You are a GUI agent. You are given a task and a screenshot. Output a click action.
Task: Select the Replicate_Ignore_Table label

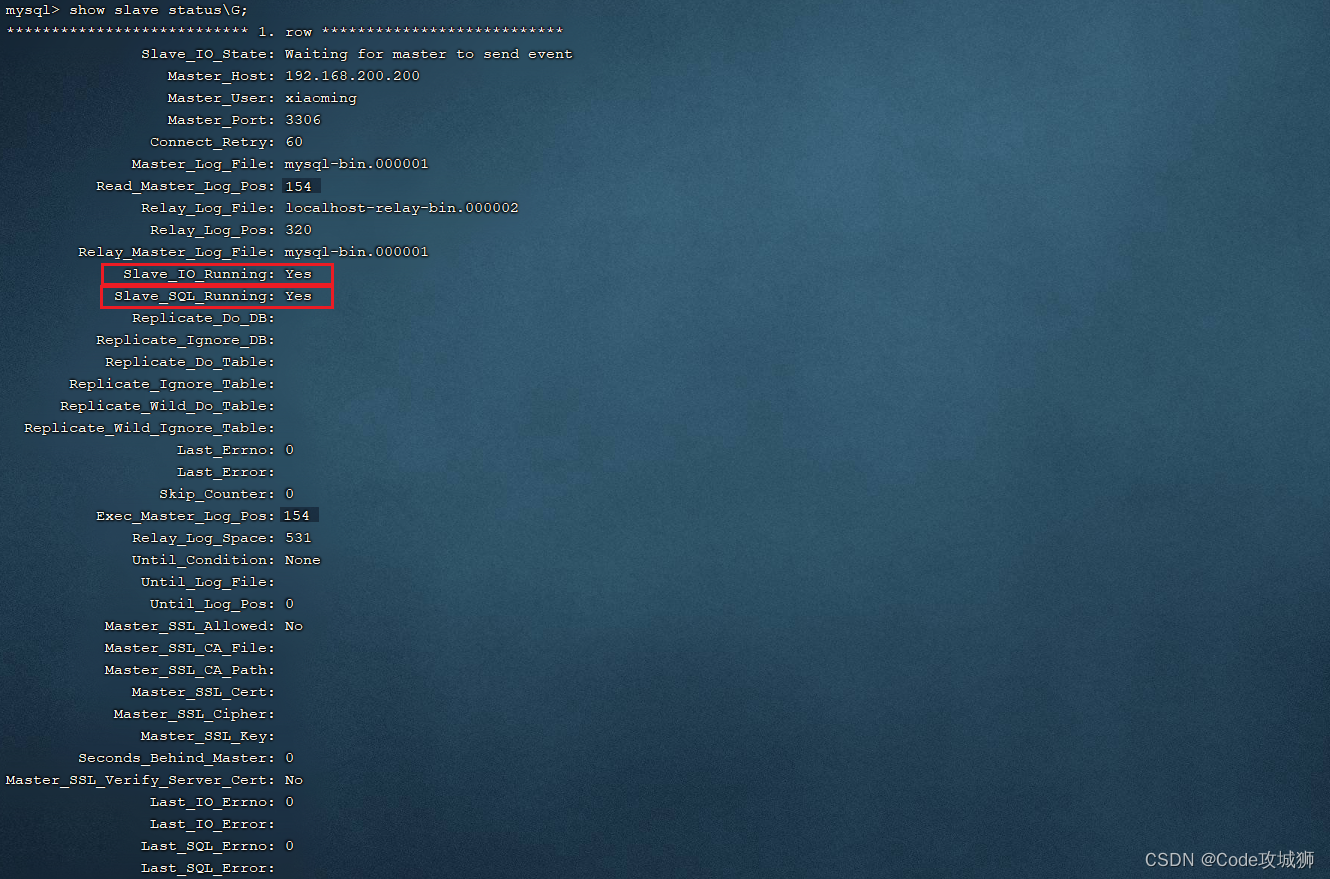(172, 384)
